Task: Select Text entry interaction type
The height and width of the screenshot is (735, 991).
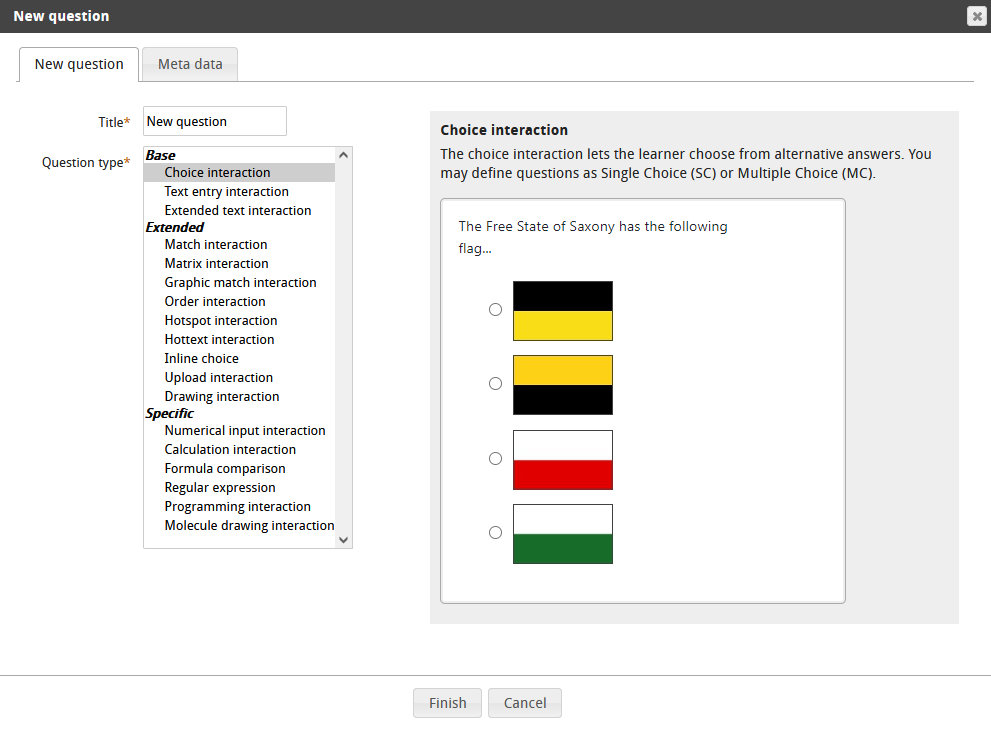Action: point(240,191)
